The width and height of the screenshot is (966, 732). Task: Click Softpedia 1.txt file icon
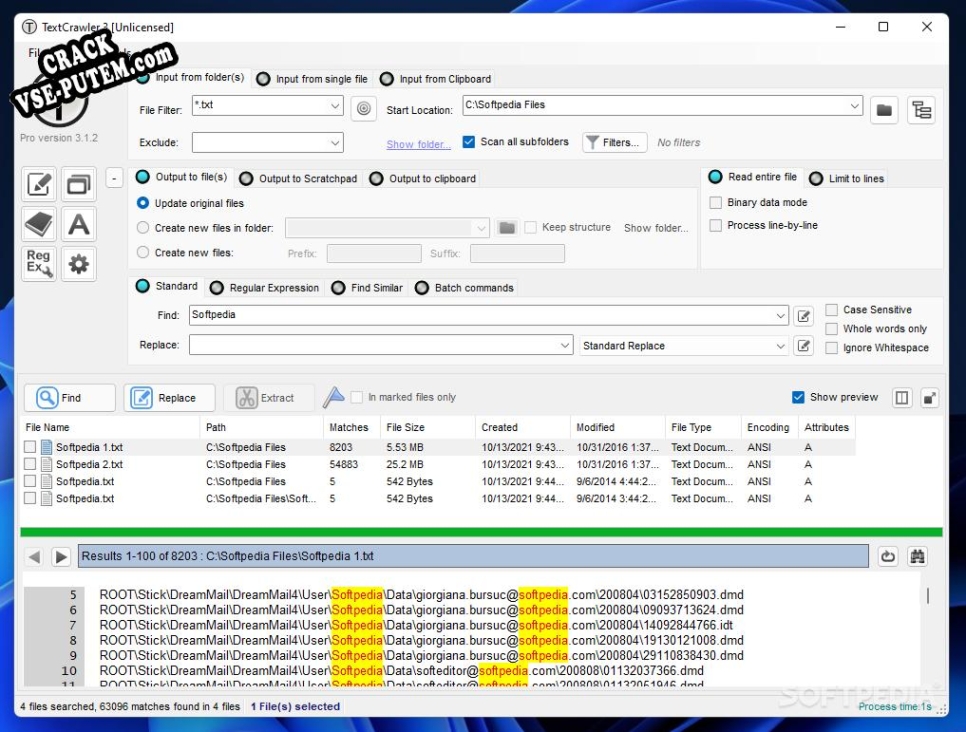(x=47, y=447)
